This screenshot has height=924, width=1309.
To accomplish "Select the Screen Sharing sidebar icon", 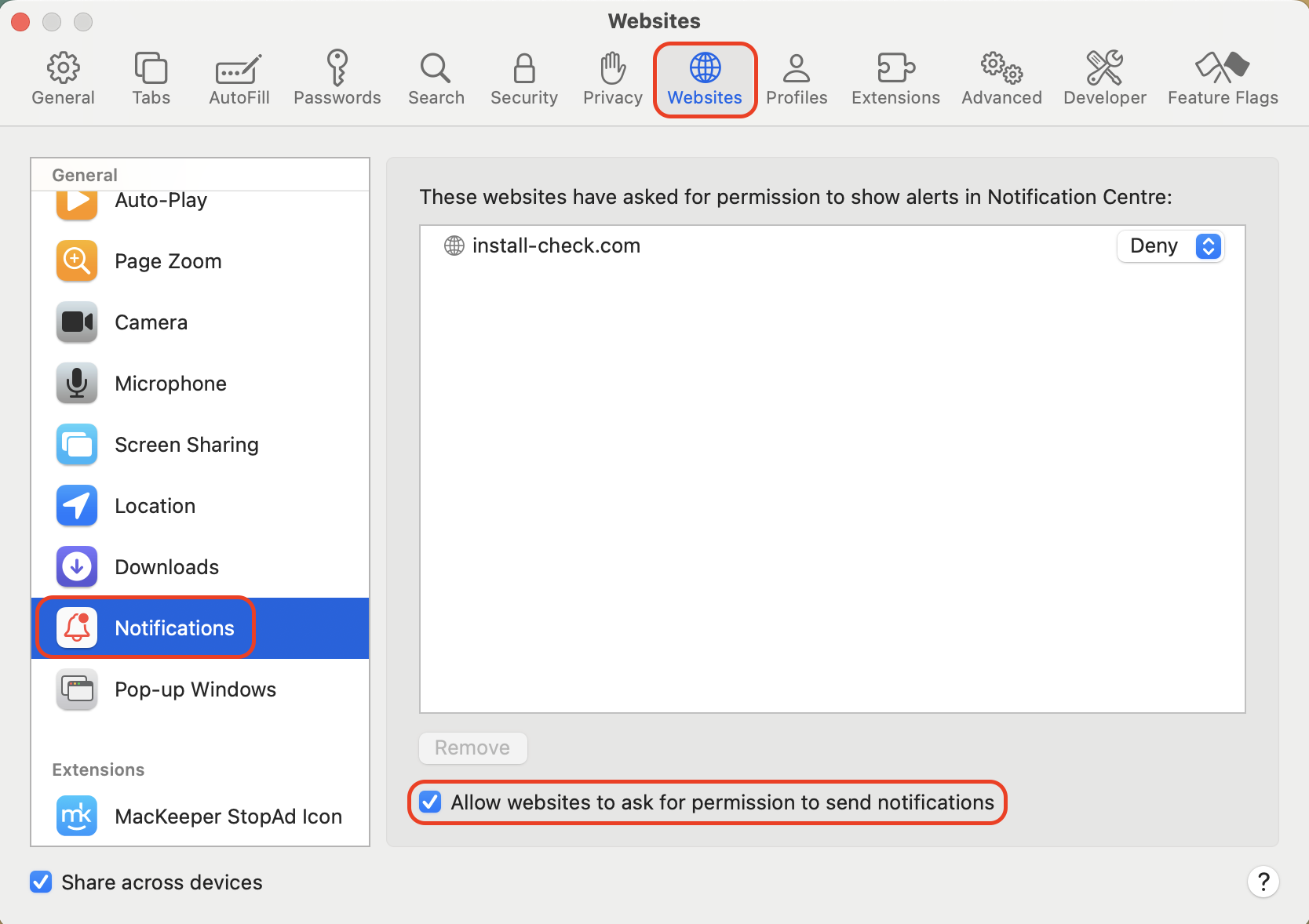I will pyautogui.click(x=76, y=444).
